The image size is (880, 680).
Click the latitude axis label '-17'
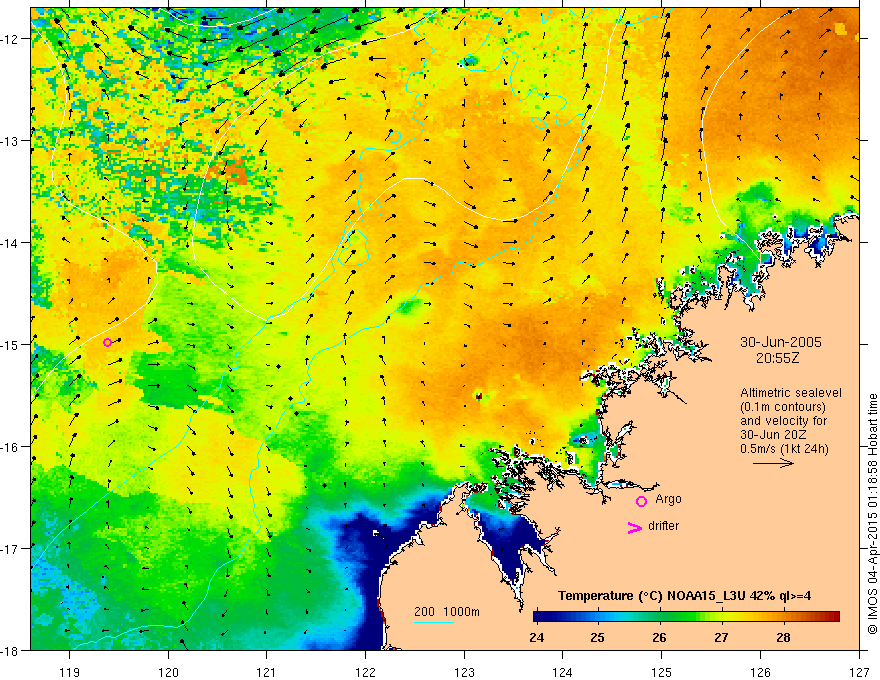coord(12,549)
